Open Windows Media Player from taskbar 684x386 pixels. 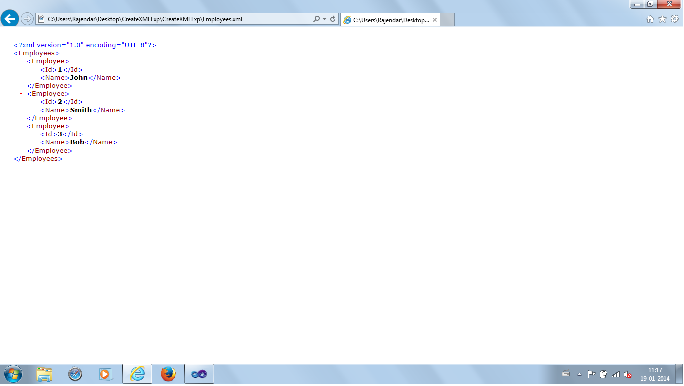(105, 374)
